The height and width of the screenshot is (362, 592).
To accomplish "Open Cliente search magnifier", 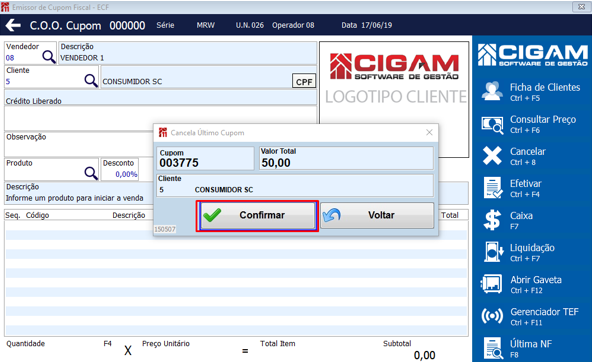I will 91,80.
